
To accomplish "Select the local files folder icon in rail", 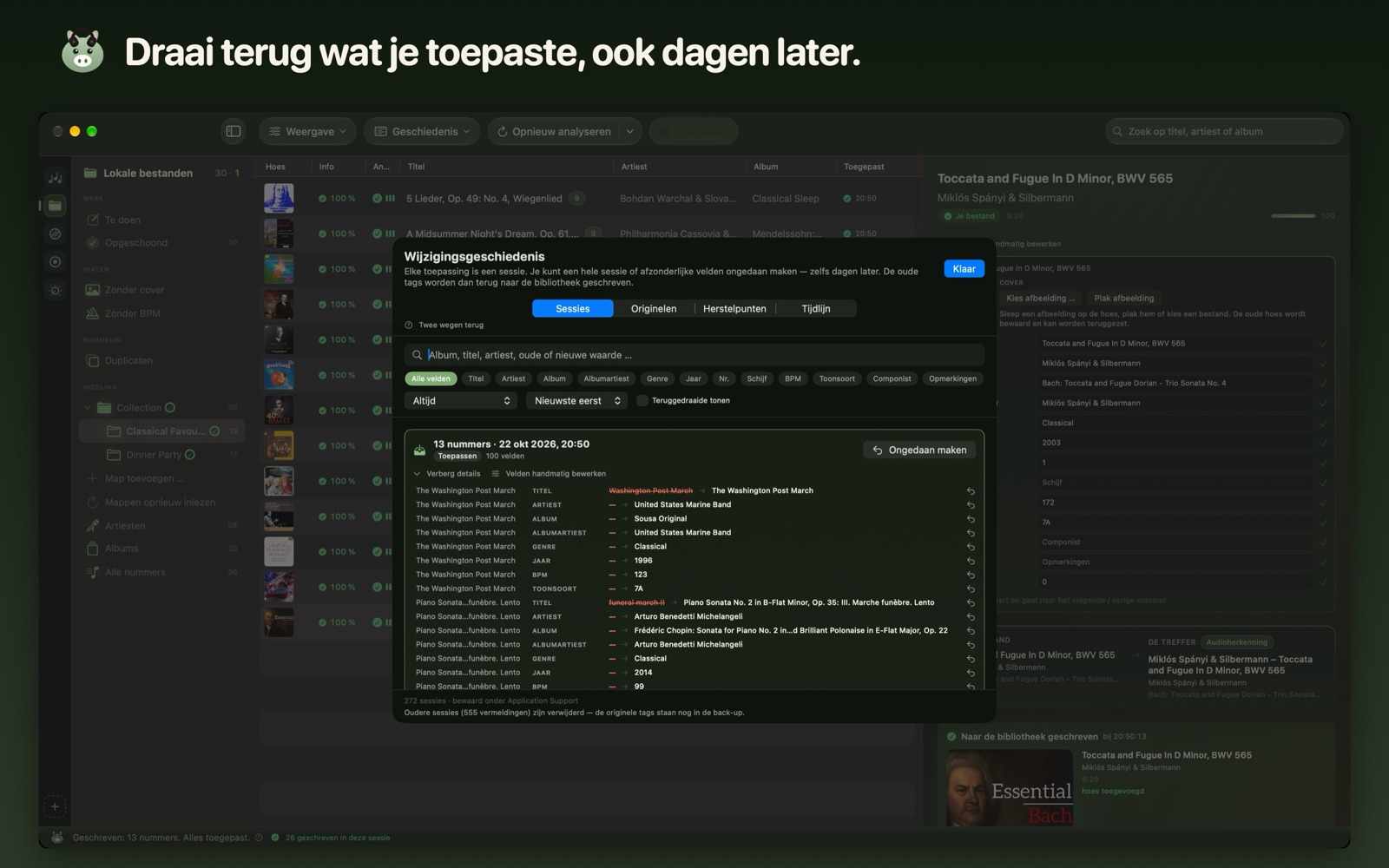I will click(x=55, y=206).
